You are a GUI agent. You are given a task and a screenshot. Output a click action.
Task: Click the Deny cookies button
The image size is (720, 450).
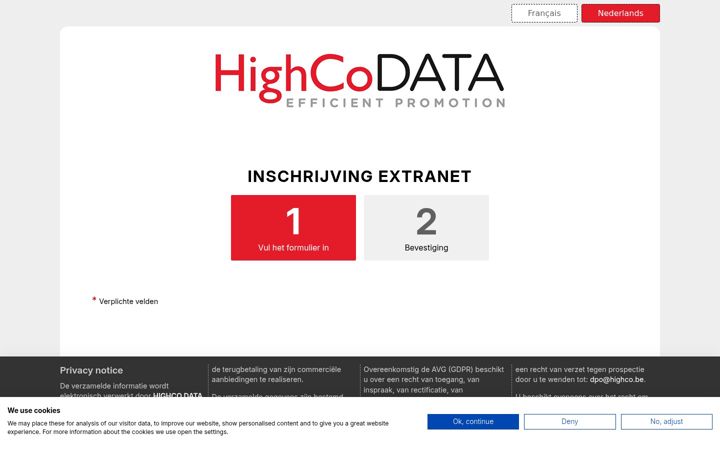click(570, 422)
